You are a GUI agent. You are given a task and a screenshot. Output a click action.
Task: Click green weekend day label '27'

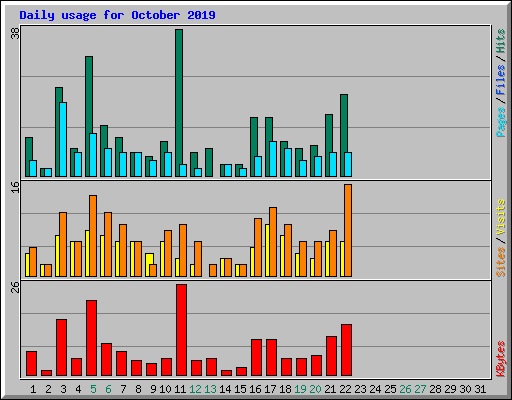(420, 389)
